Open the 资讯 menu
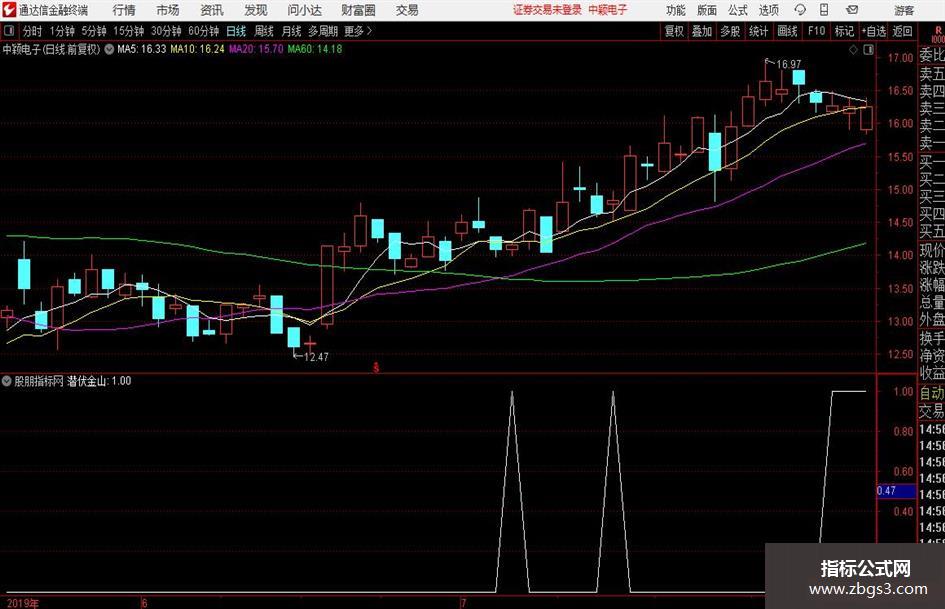The height and width of the screenshot is (609, 945). tap(212, 10)
